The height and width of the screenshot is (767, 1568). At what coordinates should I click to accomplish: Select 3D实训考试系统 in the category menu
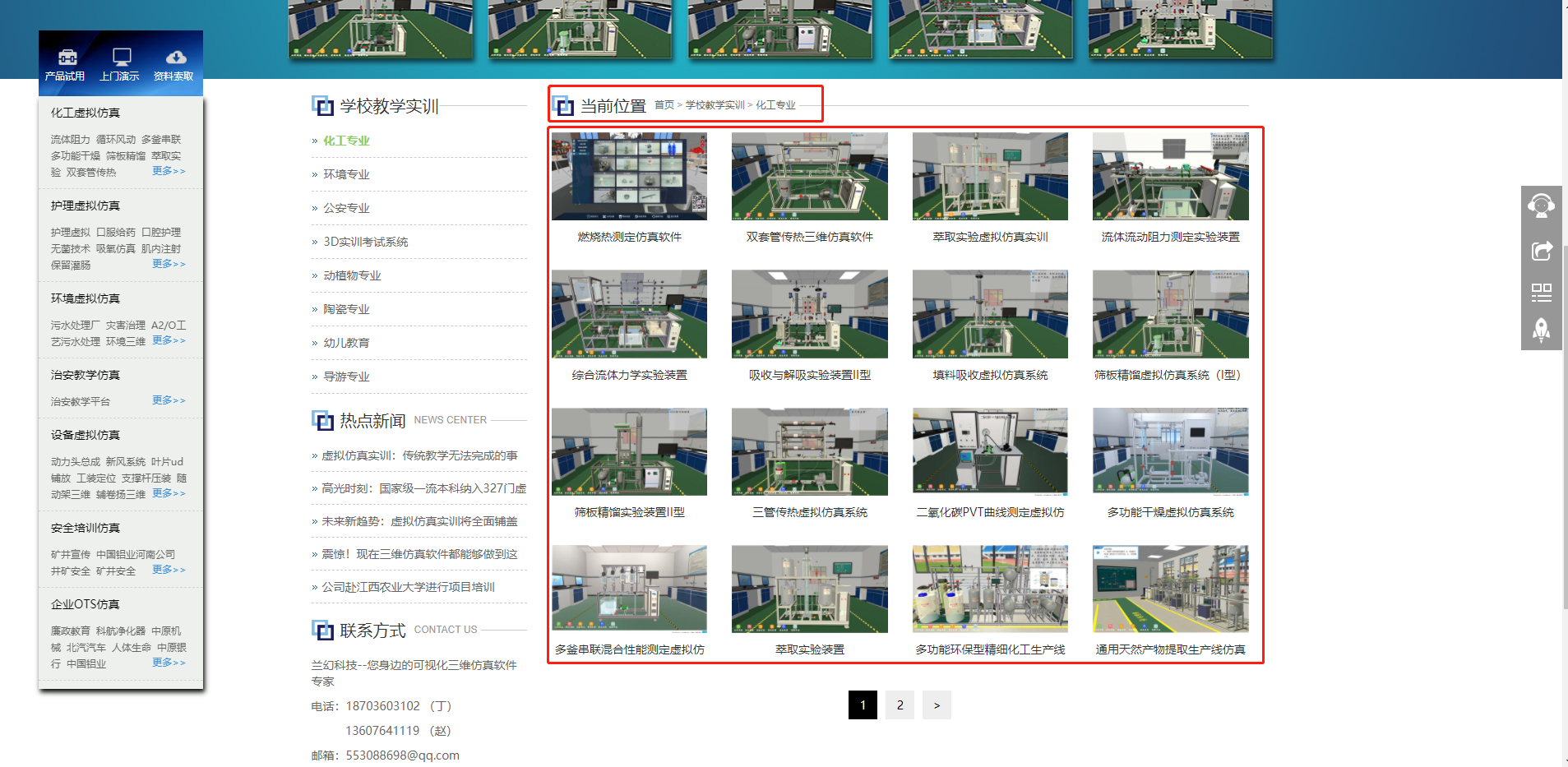365,242
